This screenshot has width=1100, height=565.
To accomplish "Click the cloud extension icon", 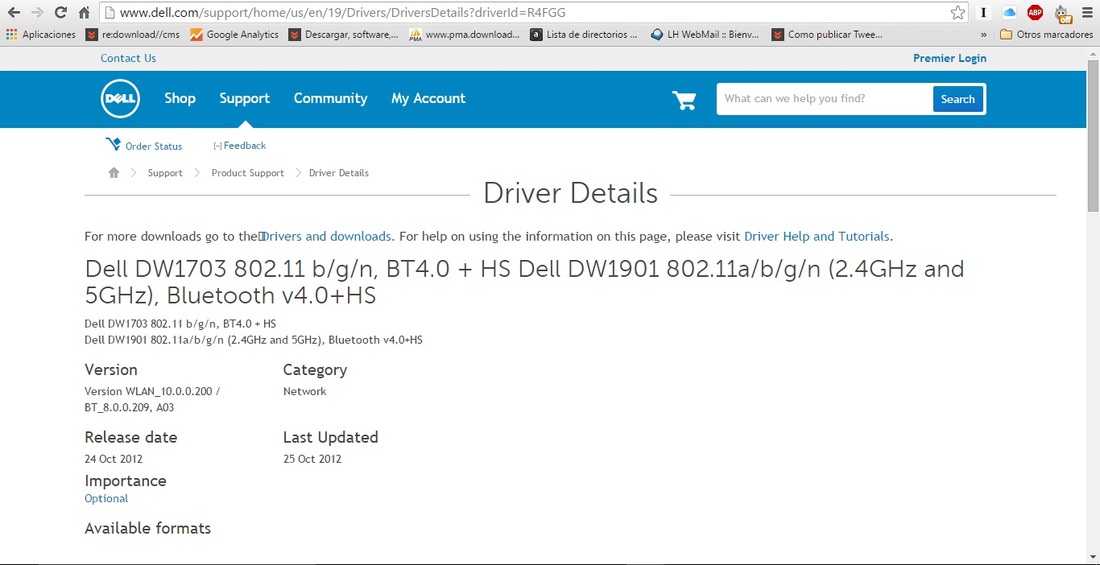I will [x=1010, y=12].
